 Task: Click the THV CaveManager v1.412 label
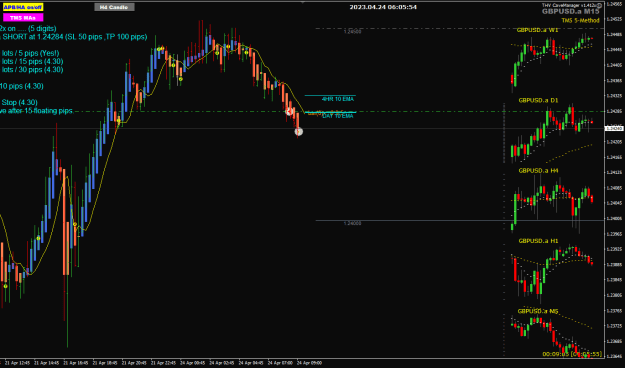click(569, 5)
